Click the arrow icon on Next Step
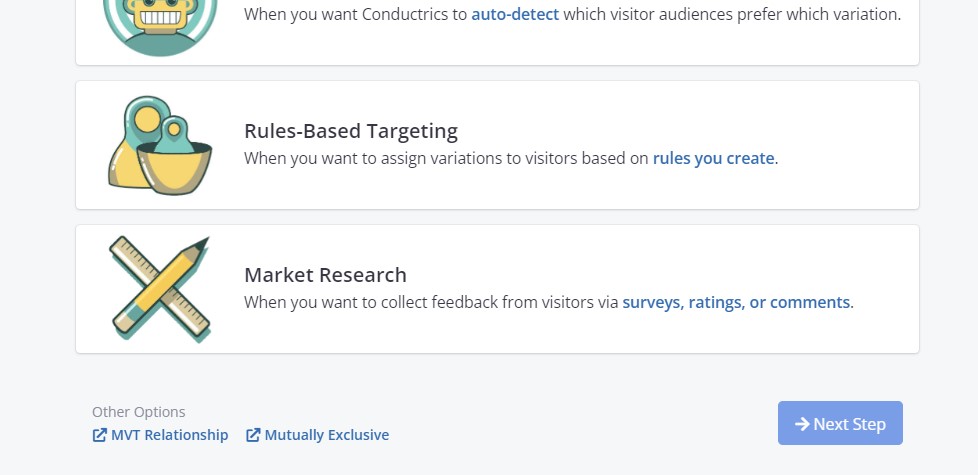Image resolution: width=978 pixels, height=475 pixels. [802, 424]
